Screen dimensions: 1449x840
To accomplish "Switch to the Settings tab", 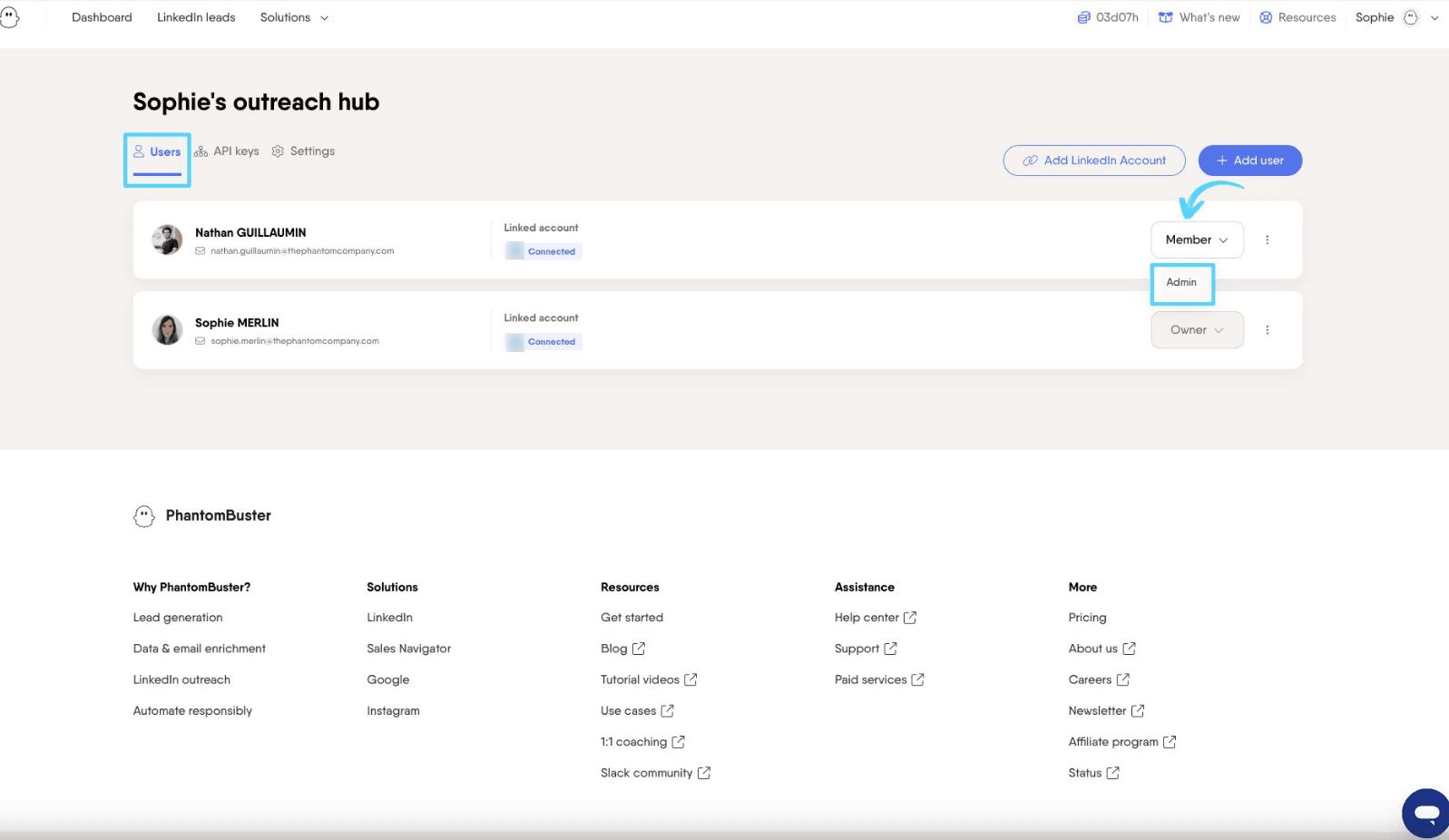I will (303, 151).
